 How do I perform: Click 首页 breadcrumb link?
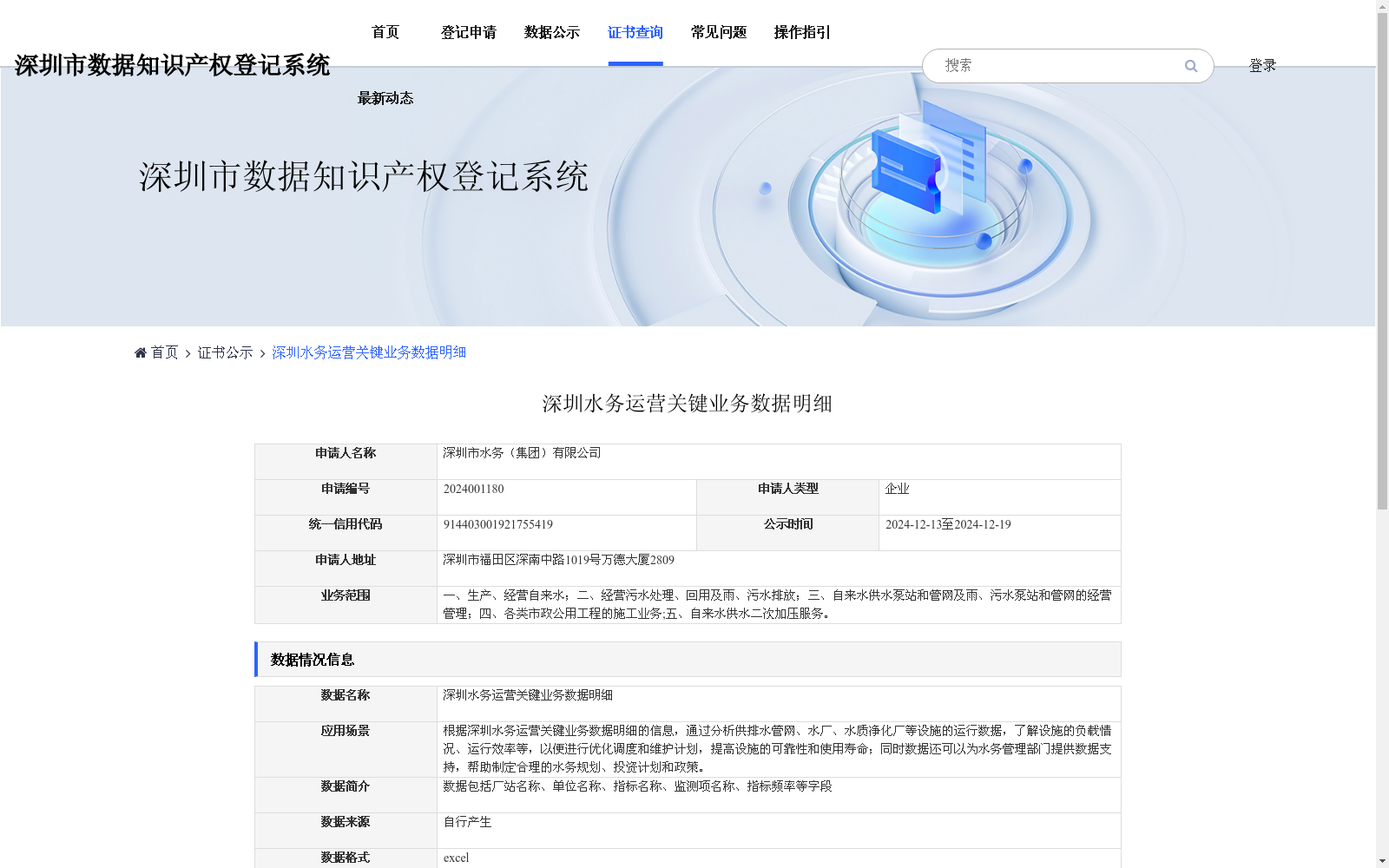point(164,352)
